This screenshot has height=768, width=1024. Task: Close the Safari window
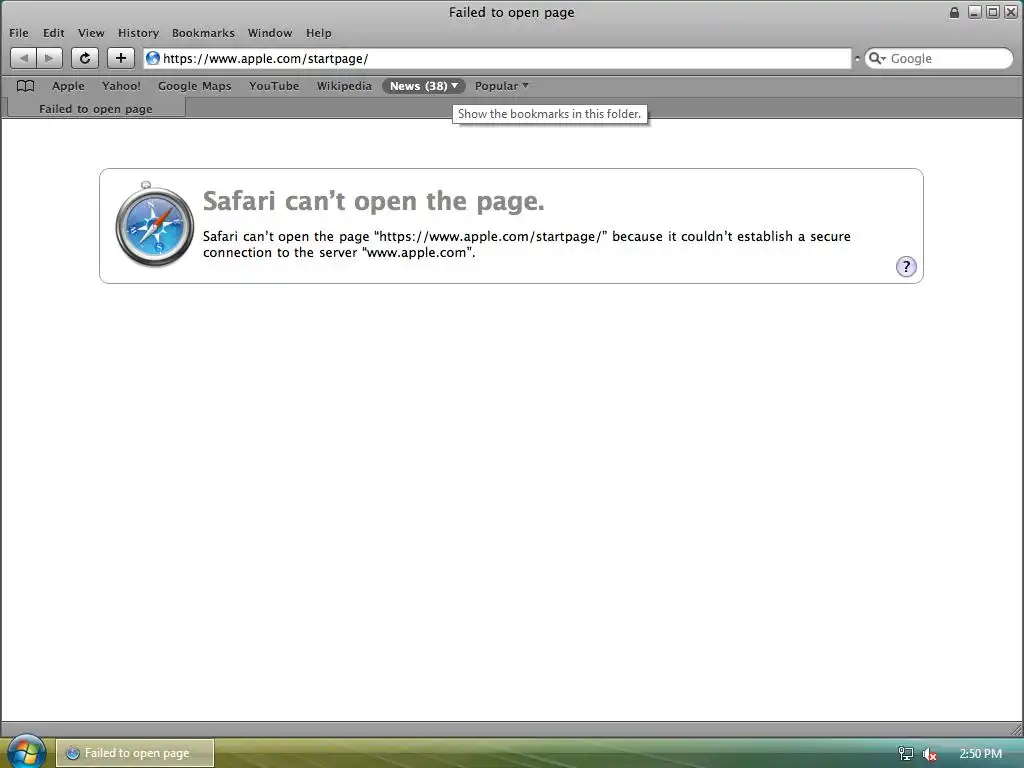pos(1010,12)
